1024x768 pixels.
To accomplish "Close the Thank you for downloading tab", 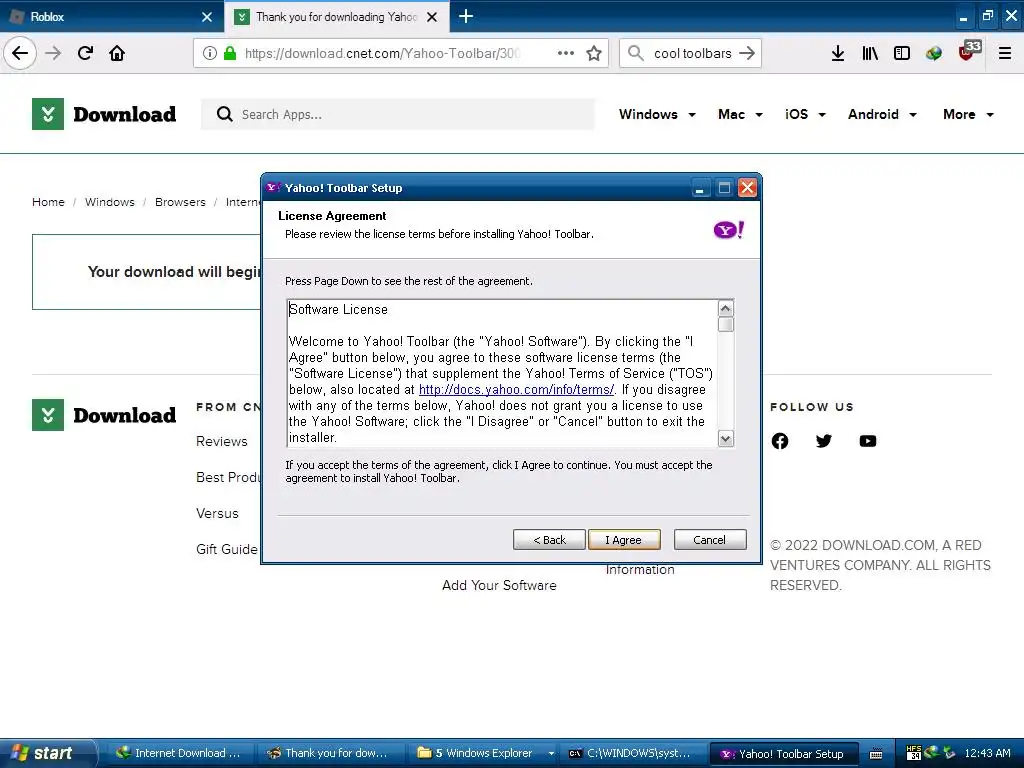I will pyautogui.click(x=432, y=17).
